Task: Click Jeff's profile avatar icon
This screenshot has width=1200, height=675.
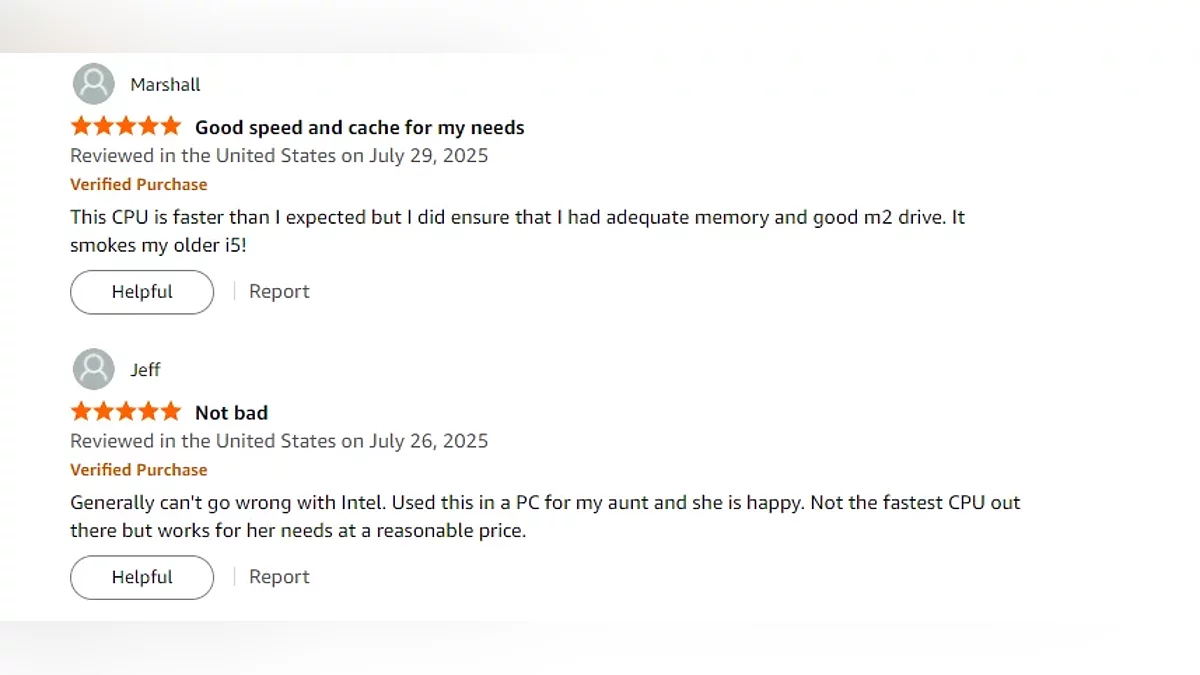Action: point(93,369)
